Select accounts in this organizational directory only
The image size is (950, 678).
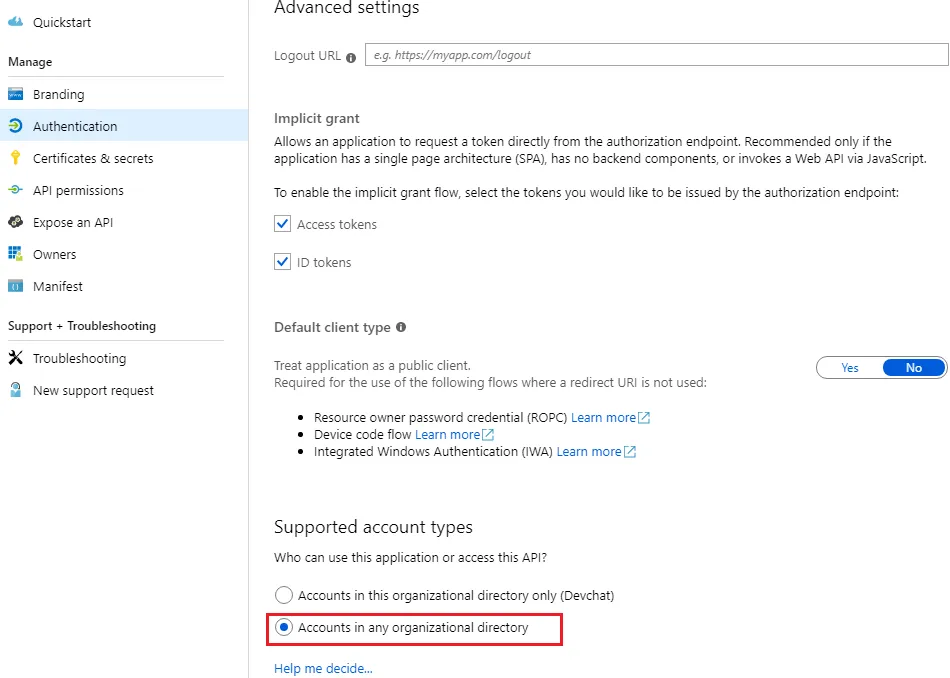(x=284, y=595)
